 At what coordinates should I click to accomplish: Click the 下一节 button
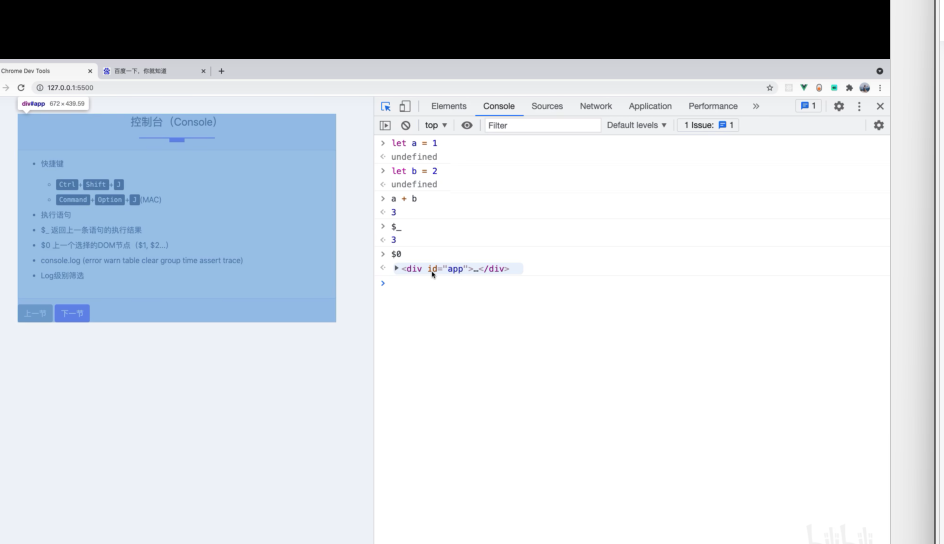point(72,314)
